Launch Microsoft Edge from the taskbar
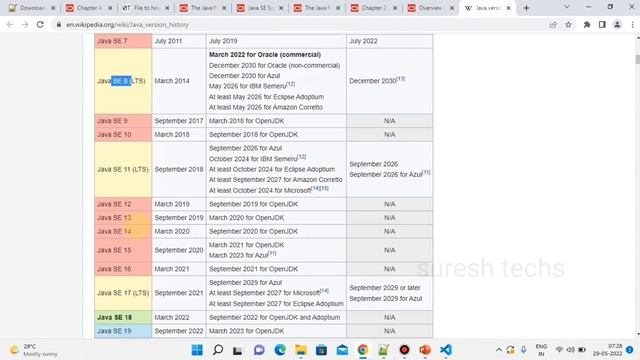The width and height of the screenshot is (640, 360). point(280,350)
